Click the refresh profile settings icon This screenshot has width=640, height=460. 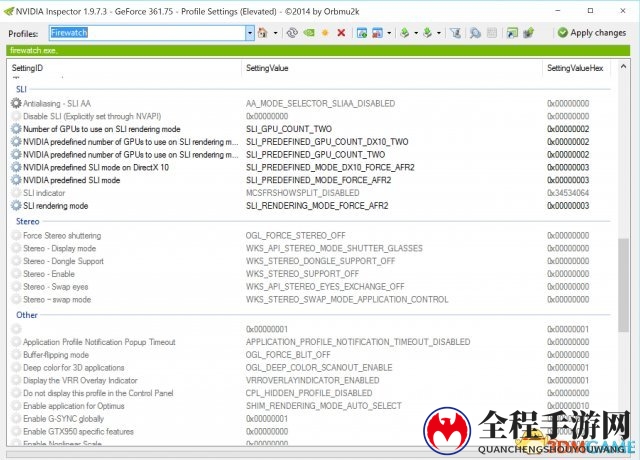pos(292,33)
